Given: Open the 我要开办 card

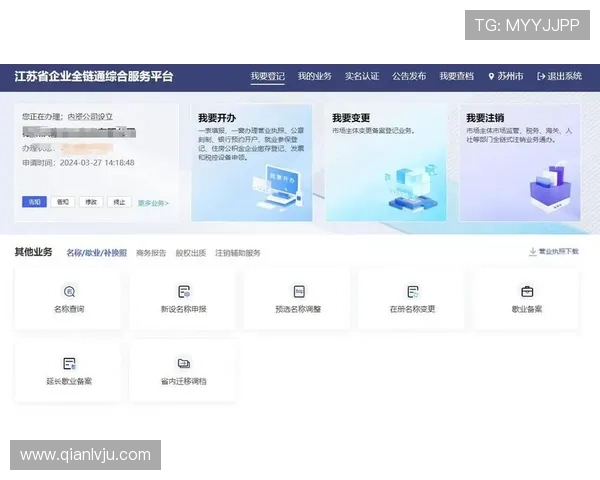Looking at the screenshot, I should coord(252,163).
